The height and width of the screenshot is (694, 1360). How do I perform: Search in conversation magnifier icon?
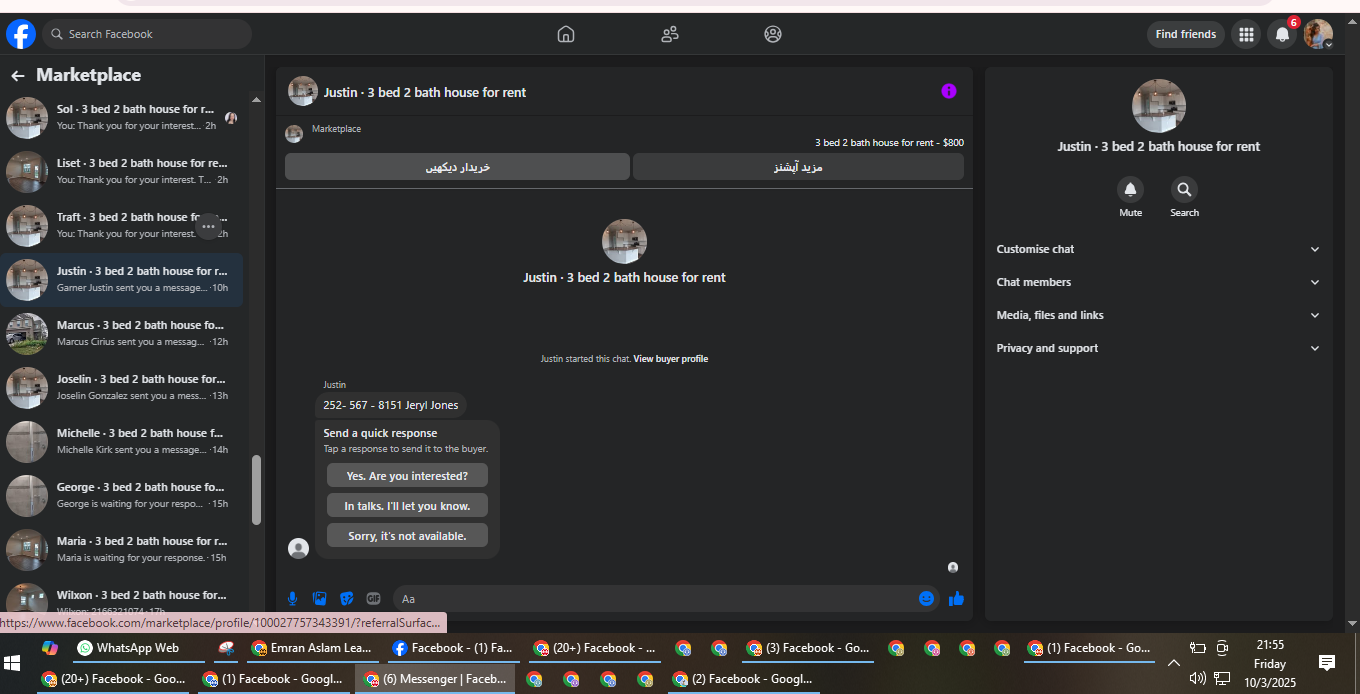point(1184,189)
